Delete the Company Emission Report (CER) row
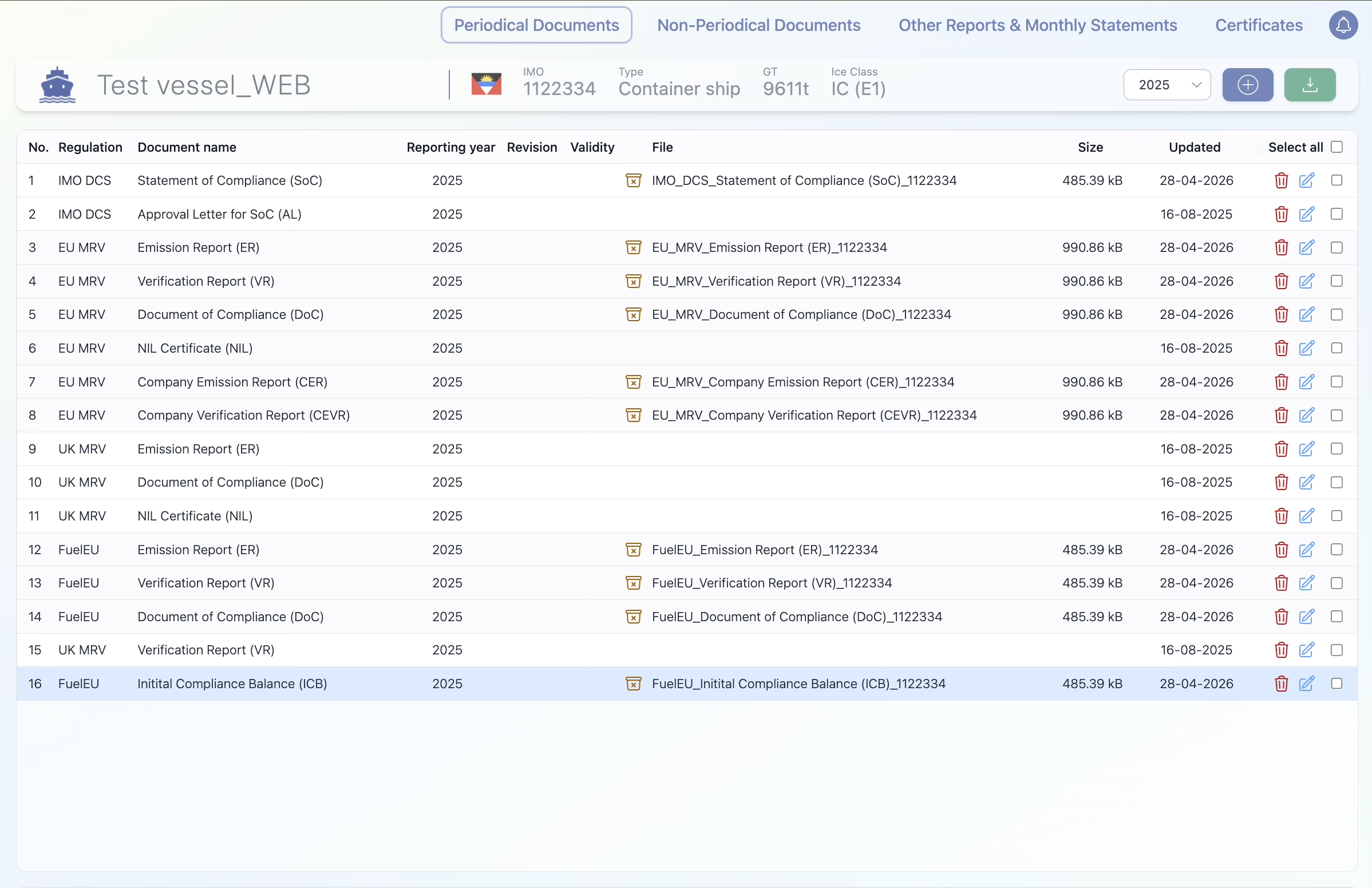The height and width of the screenshot is (888, 1372). [1281, 382]
